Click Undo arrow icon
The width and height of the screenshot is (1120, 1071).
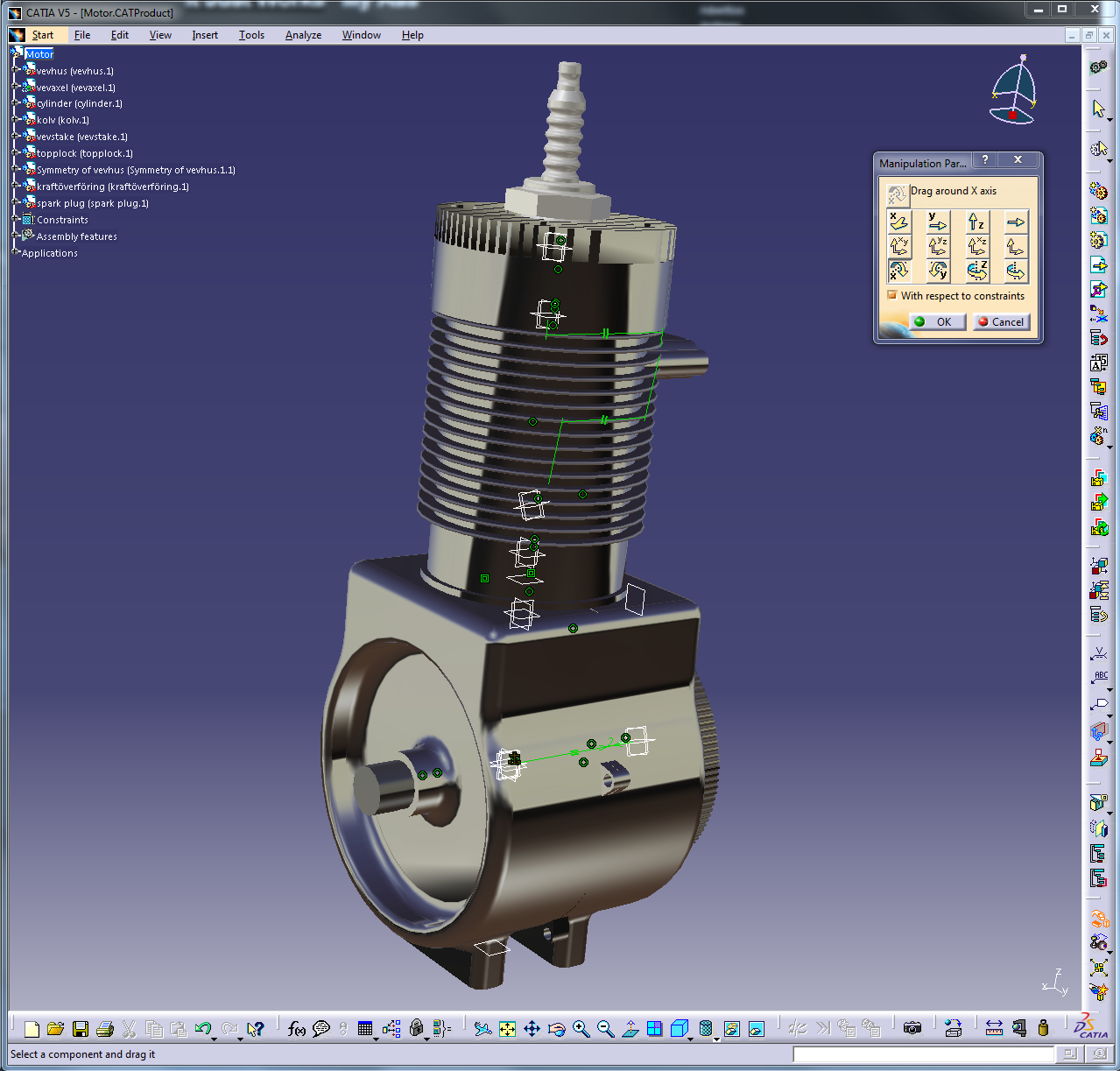[203, 1029]
